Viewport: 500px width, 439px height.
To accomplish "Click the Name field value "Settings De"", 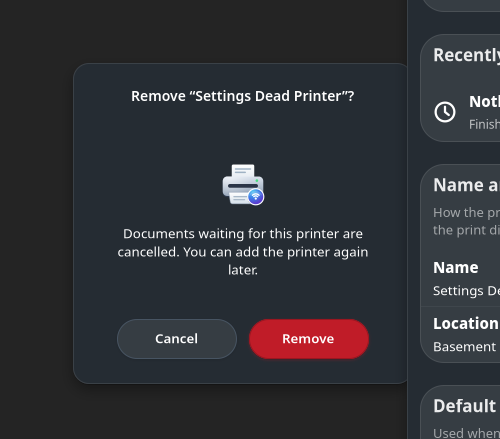I will point(466,291).
